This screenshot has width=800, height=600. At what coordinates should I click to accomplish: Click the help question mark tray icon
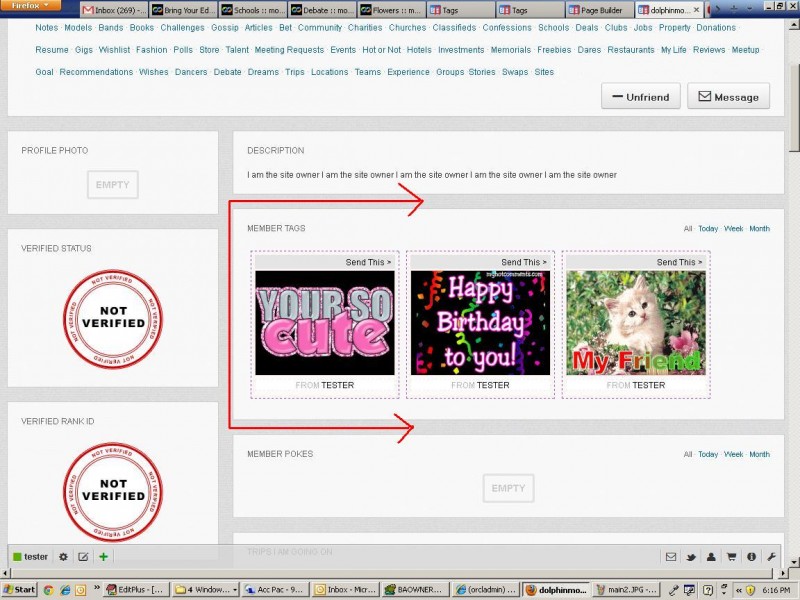click(708, 590)
